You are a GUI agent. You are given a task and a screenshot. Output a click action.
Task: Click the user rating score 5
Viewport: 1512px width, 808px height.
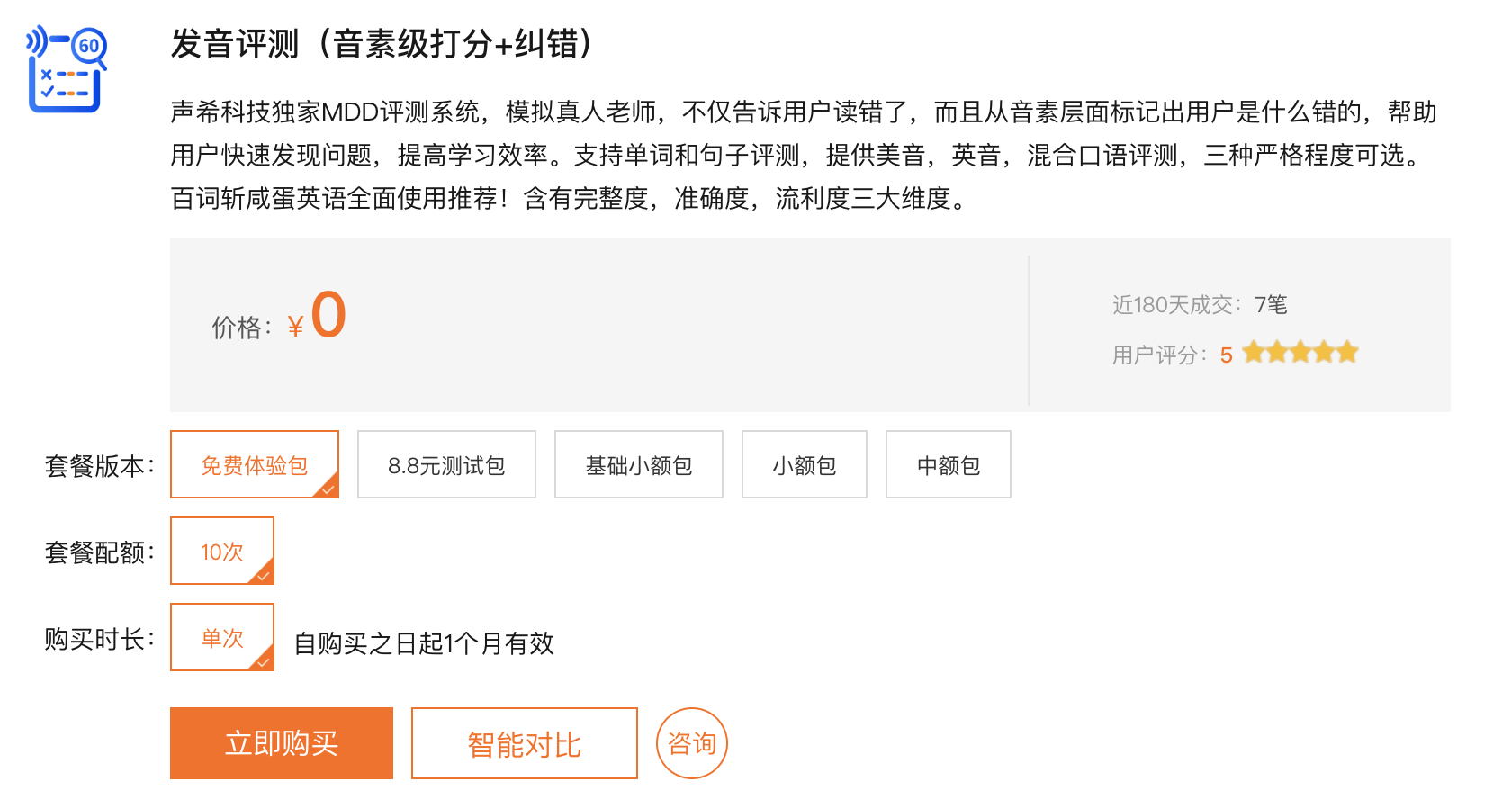click(1226, 355)
